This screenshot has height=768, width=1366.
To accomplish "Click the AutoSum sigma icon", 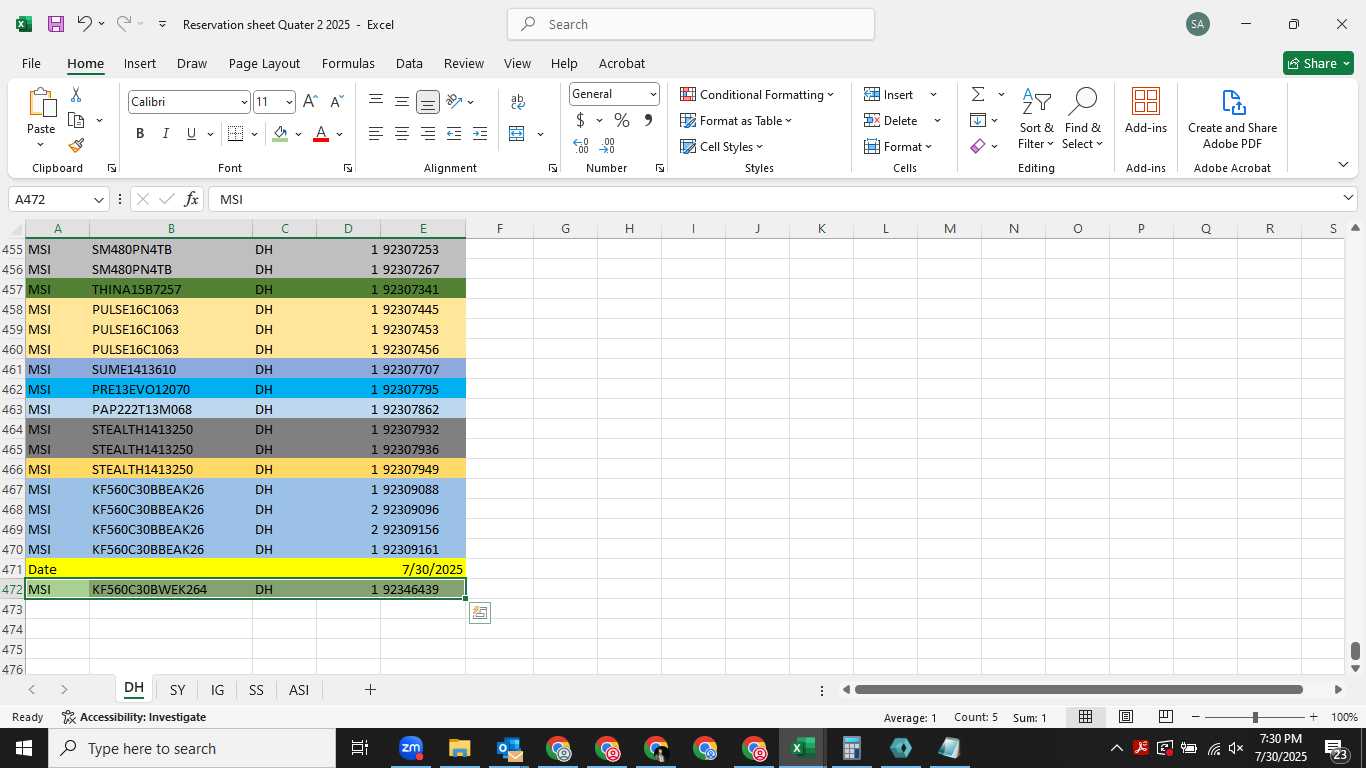I will point(978,94).
